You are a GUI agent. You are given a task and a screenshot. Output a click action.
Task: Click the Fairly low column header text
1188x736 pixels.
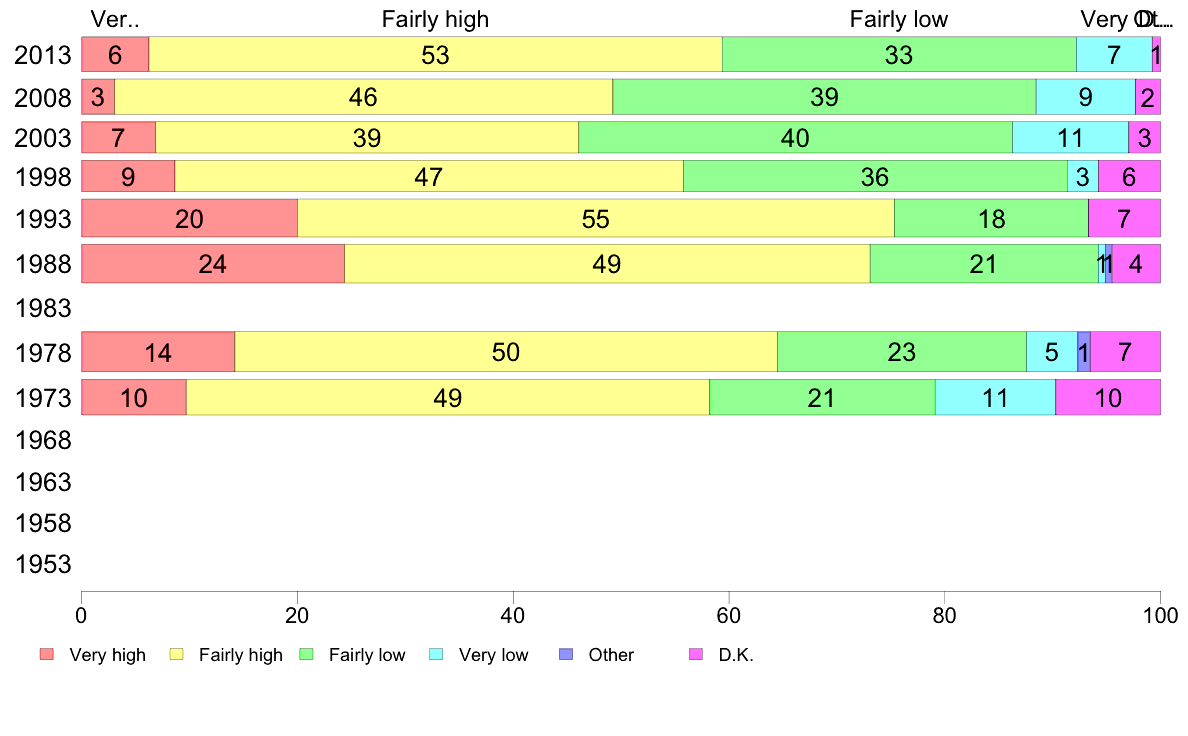pos(898,19)
